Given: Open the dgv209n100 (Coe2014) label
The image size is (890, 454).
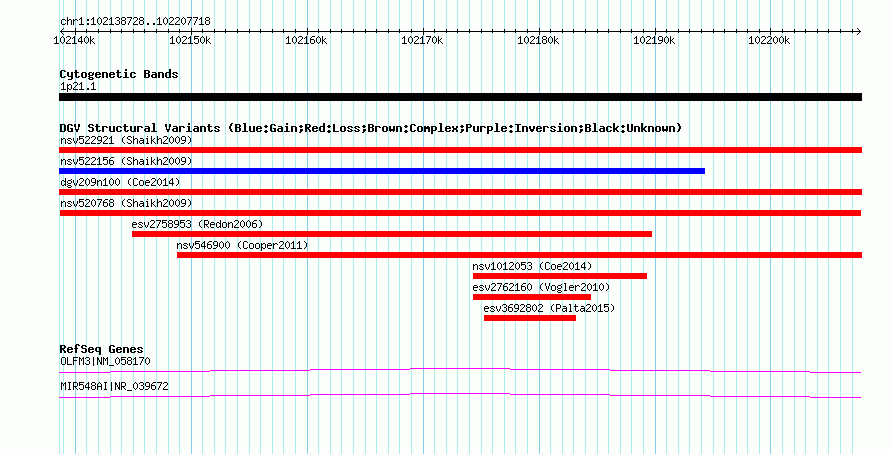Looking at the screenshot, I should [120, 182].
